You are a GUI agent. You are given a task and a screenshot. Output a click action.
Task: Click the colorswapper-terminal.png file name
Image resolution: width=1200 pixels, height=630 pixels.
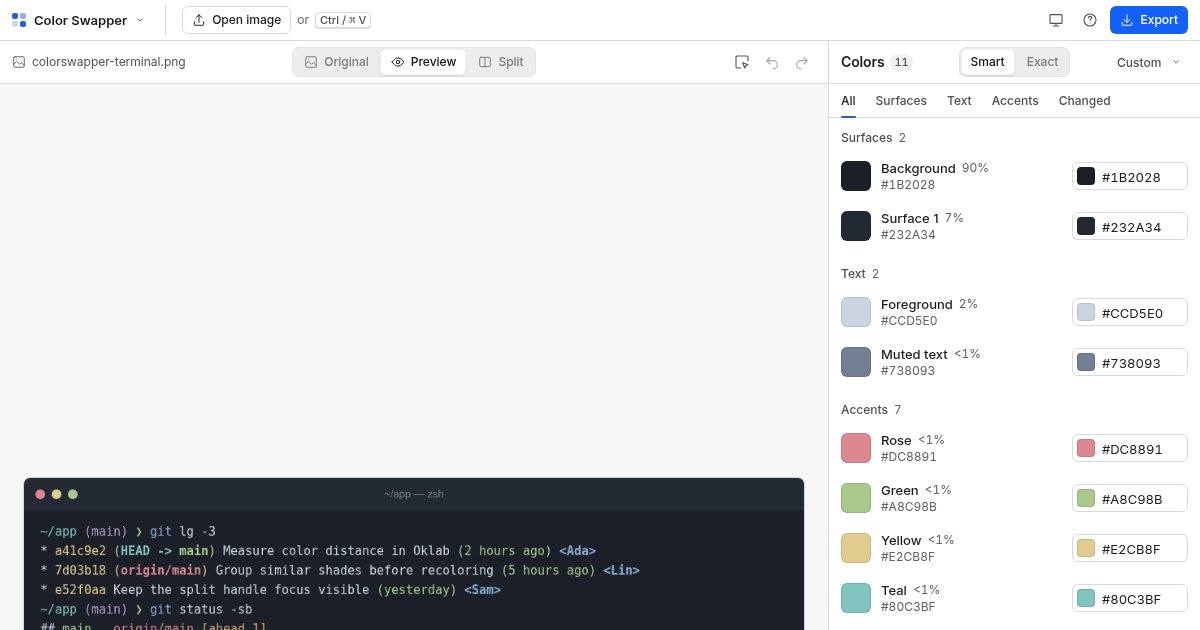pos(109,62)
